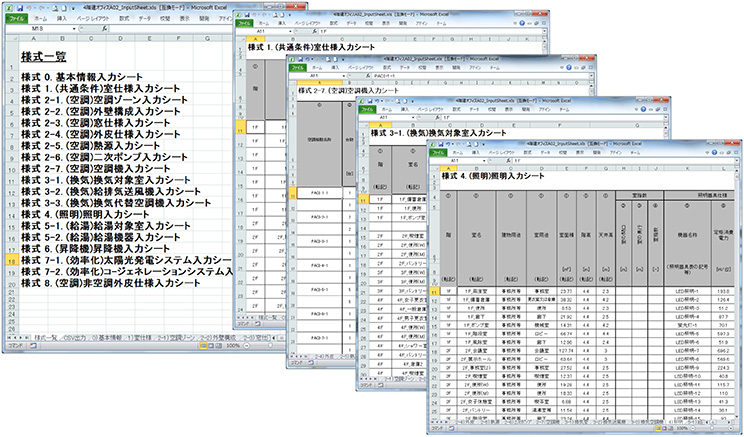Click Undo arrow in 様式一覧 window
Screen dimensions: 744x437
pyautogui.click(x=29, y=8)
